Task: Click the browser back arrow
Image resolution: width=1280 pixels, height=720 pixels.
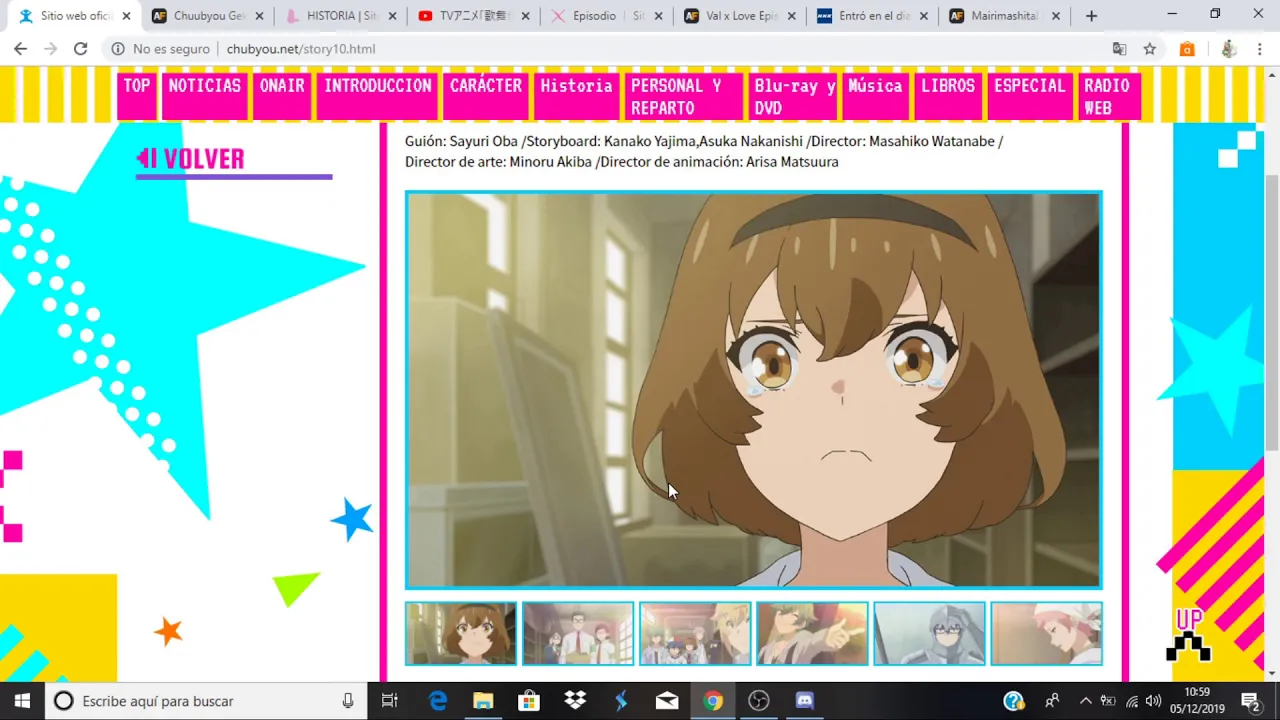Action: [x=20, y=49]
